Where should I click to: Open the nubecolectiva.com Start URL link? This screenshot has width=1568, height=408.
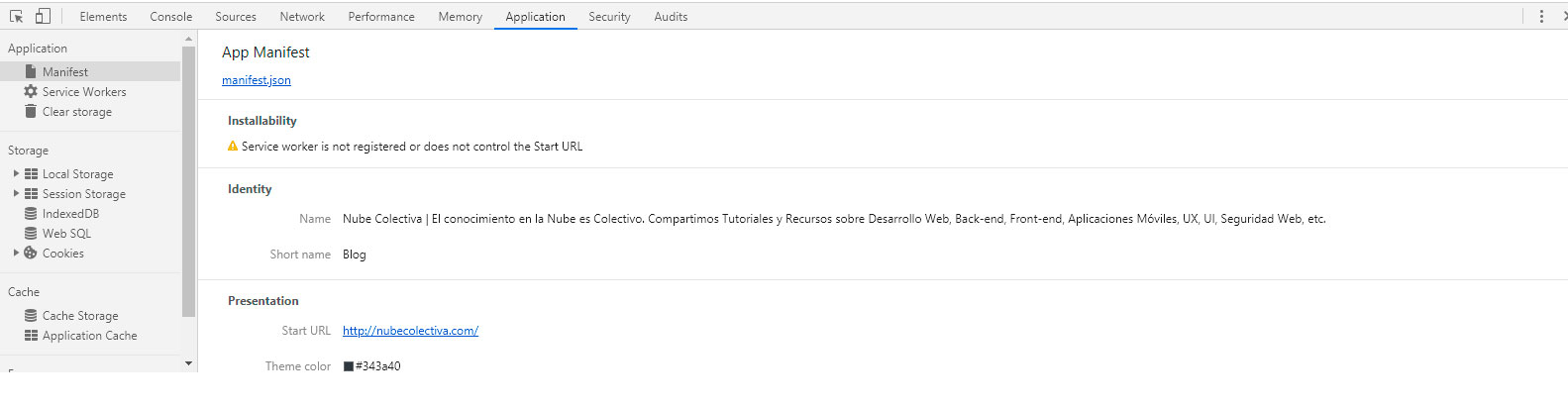410,331
